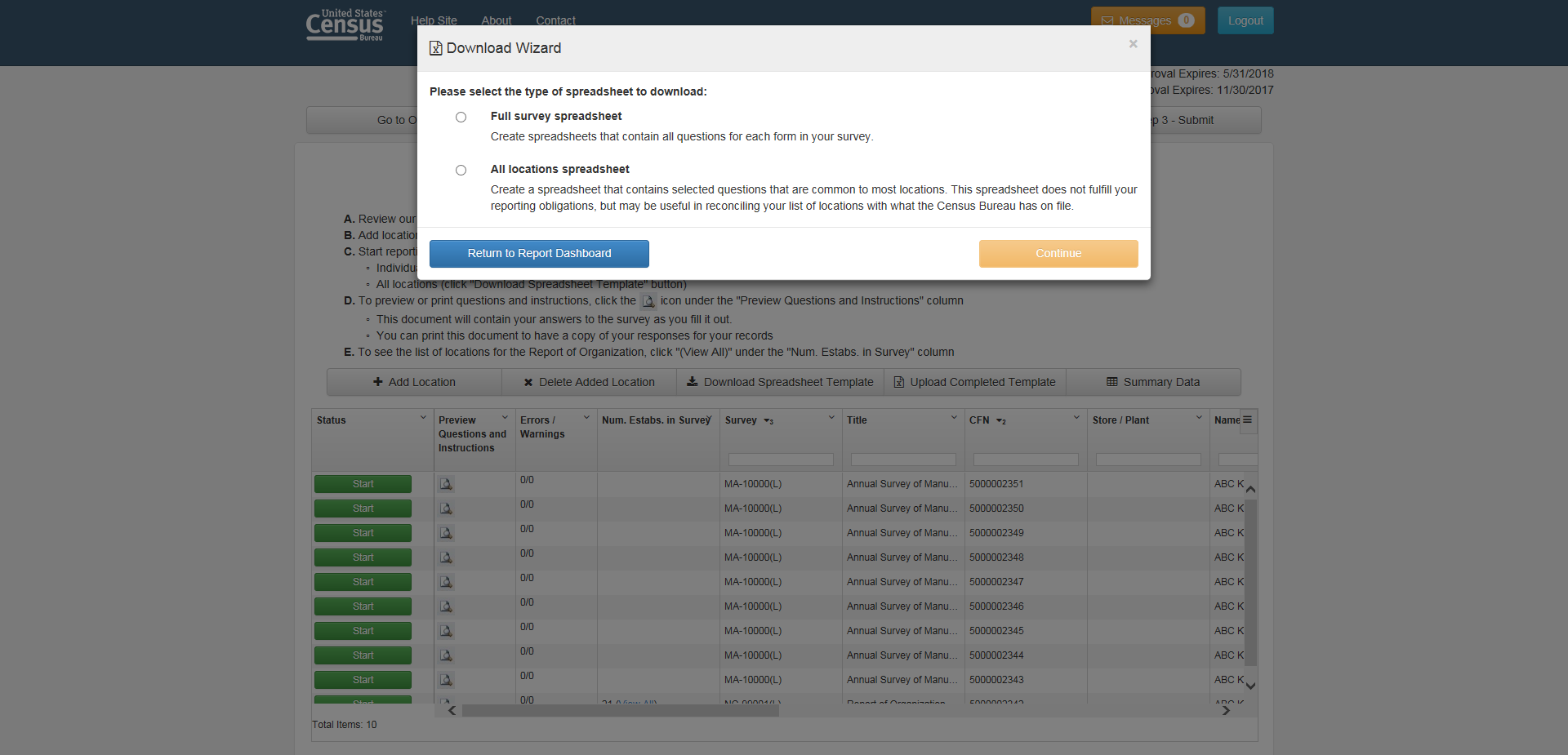Close the Download Wizard dialog
Screen dimensions: 1568x755
click(1133, 44)
